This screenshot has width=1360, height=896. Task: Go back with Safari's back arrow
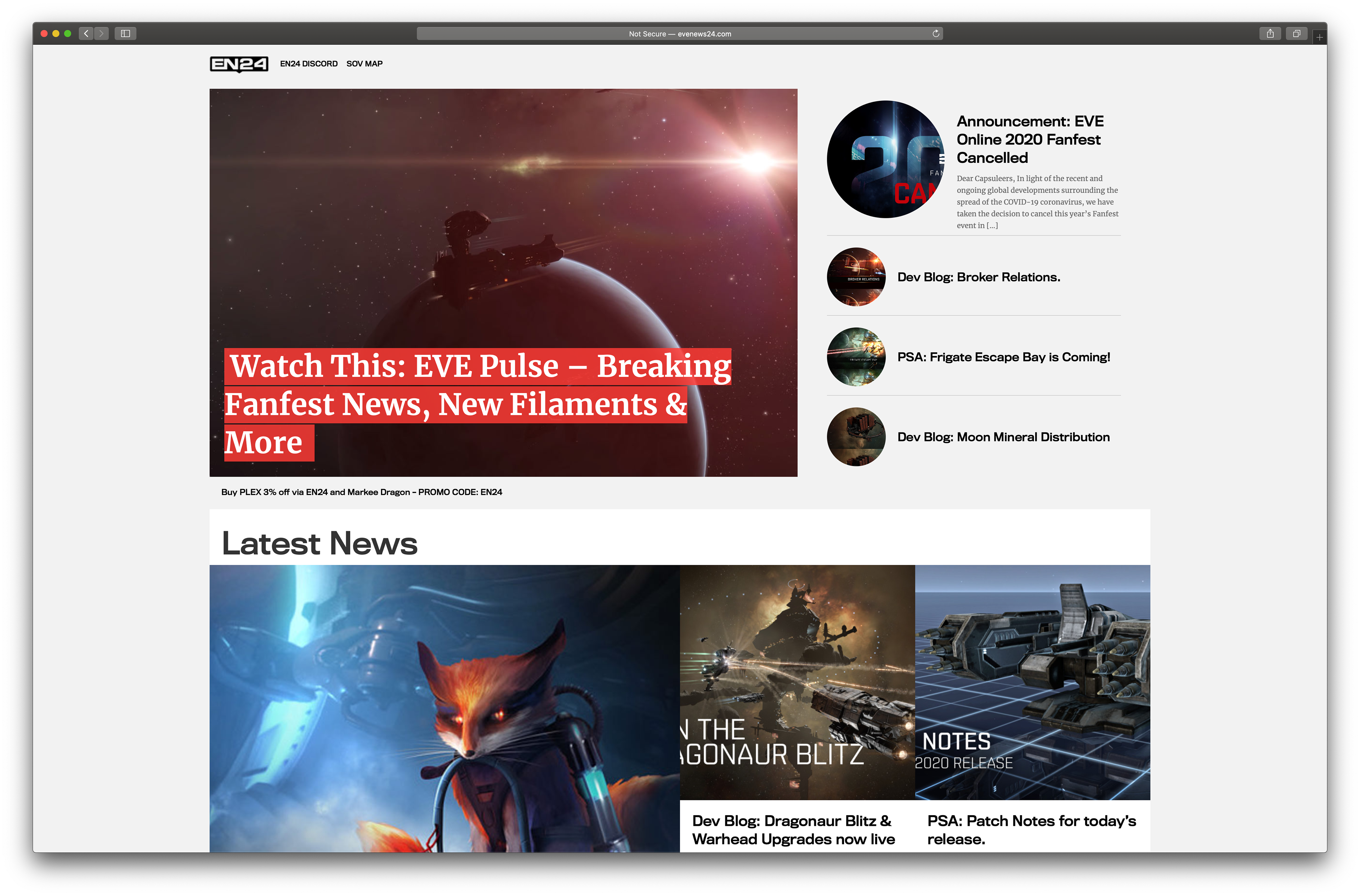click(86, 34)
